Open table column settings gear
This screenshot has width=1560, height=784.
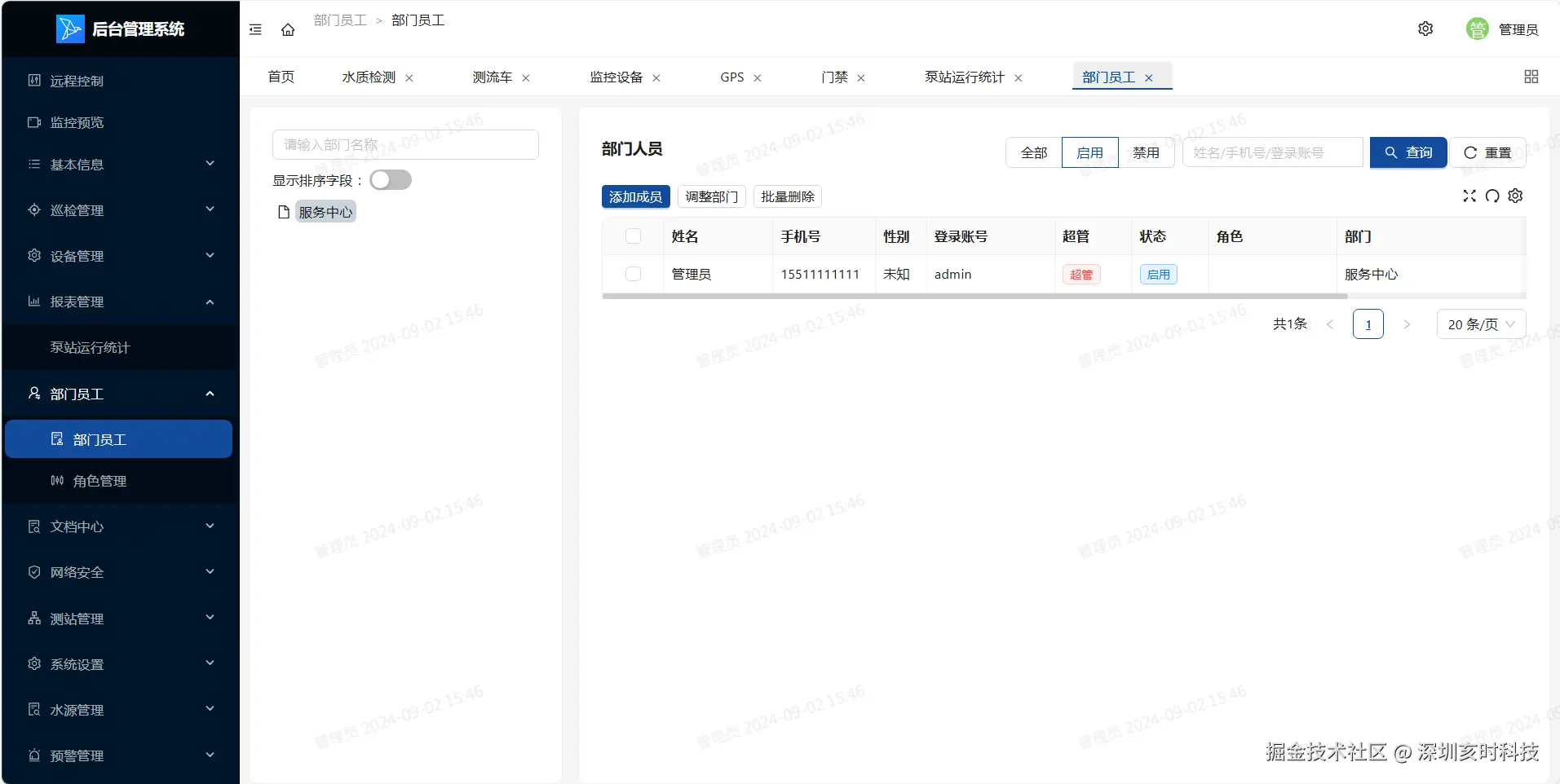[x=1515, y=196]
